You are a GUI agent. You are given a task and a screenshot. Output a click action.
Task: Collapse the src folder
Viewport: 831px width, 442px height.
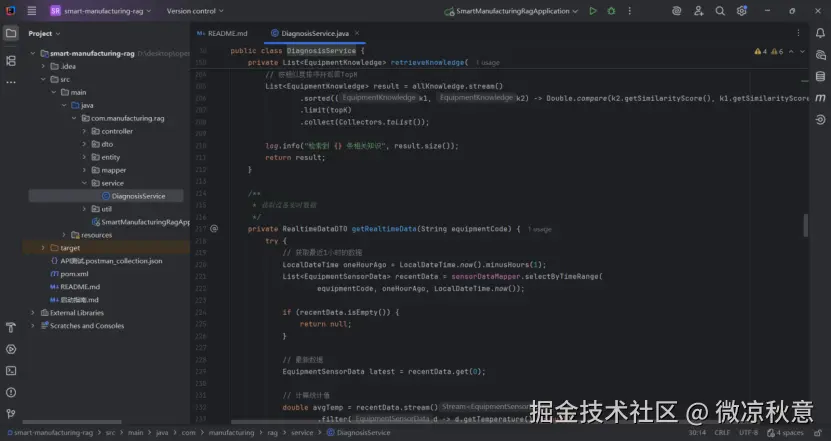[43, 79]
